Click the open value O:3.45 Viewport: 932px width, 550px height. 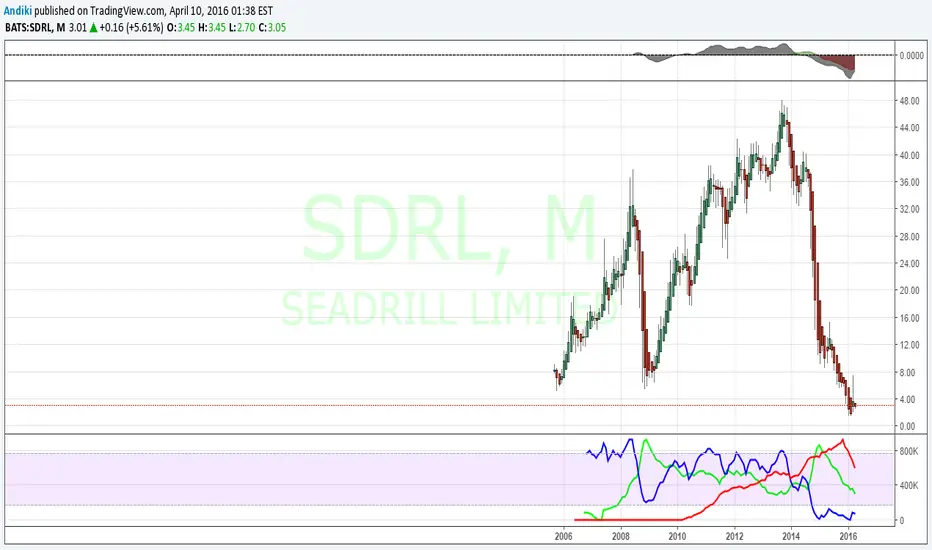click(x=181, y=27)
